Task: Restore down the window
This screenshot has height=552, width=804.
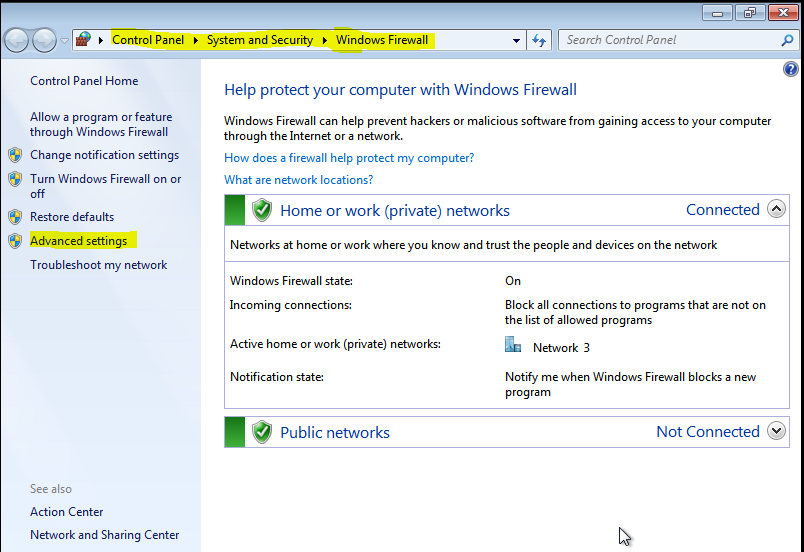Action: coord(750,13)
